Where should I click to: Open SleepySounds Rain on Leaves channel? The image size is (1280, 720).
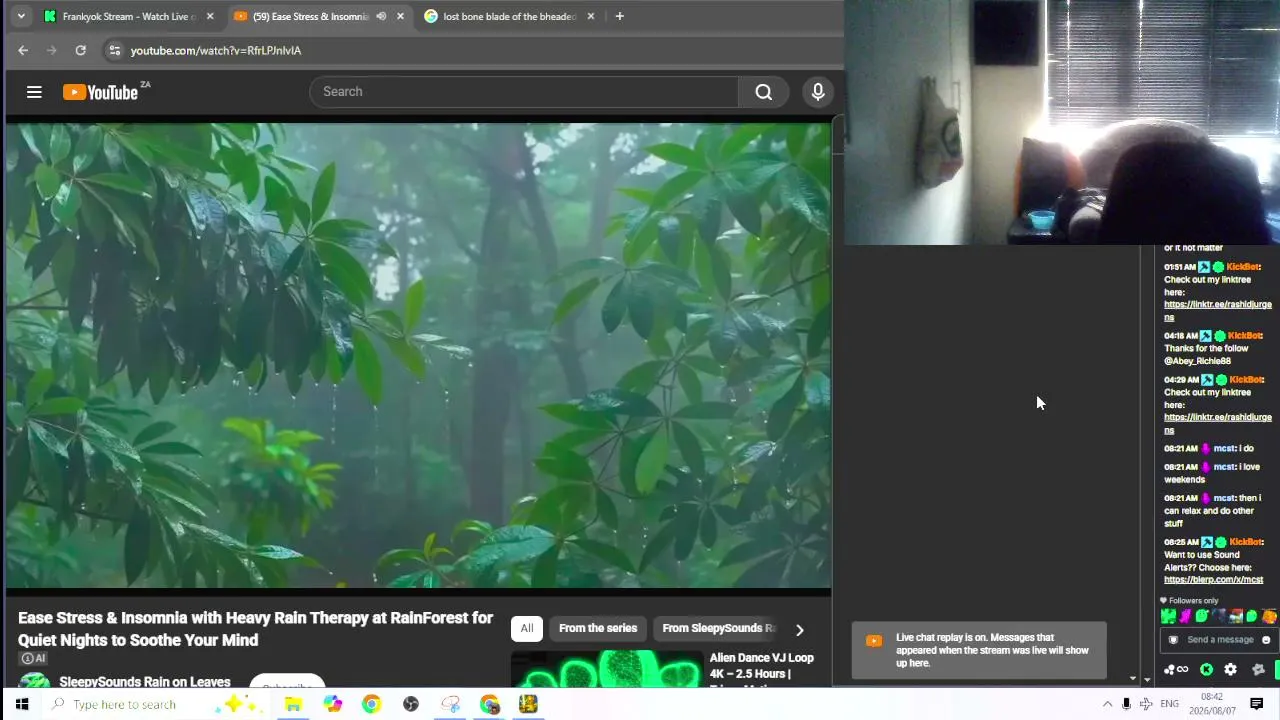pyautogui.click(x=145, y=682)
